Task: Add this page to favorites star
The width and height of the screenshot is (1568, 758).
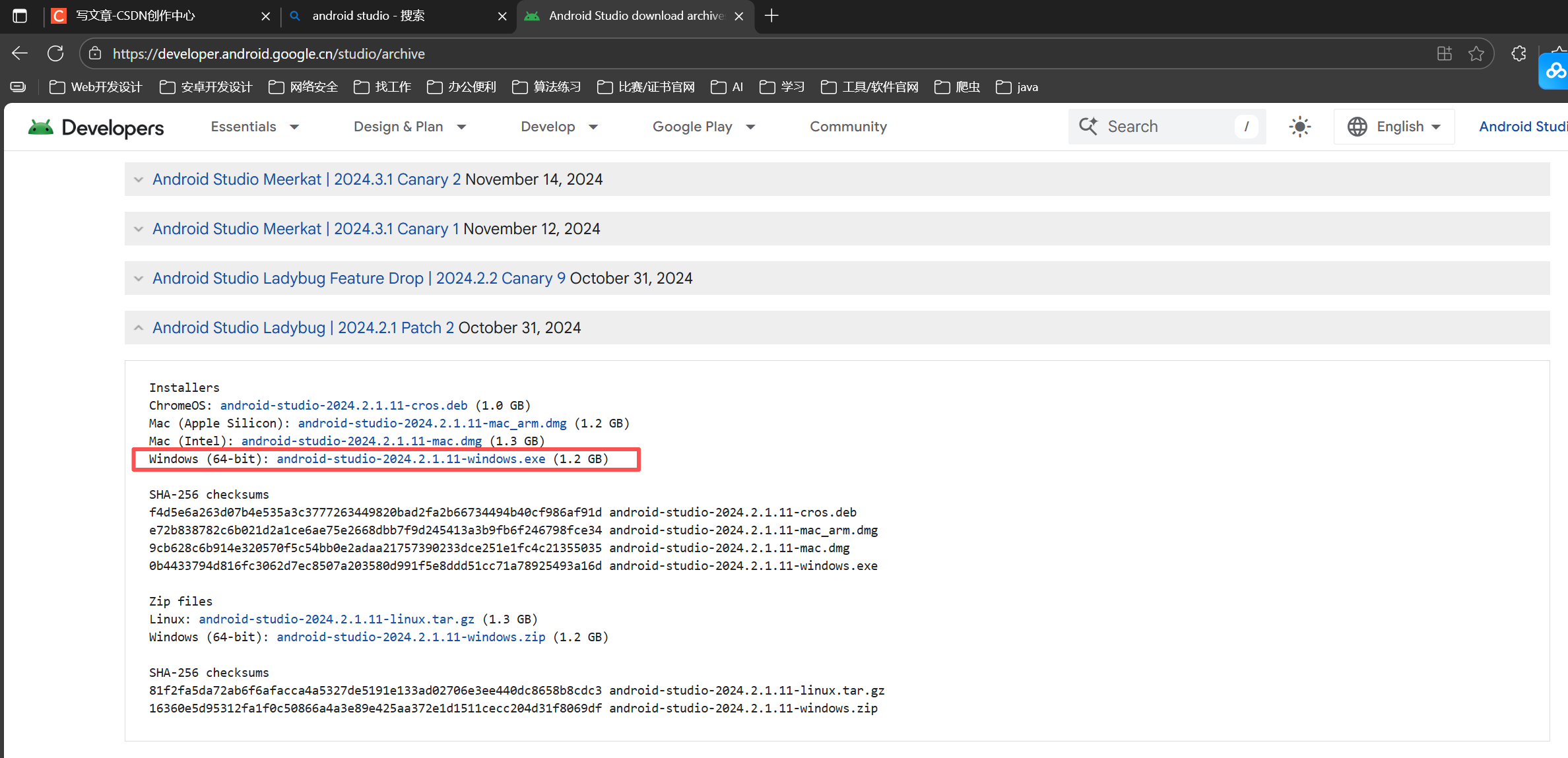Action: (1476, 53)
